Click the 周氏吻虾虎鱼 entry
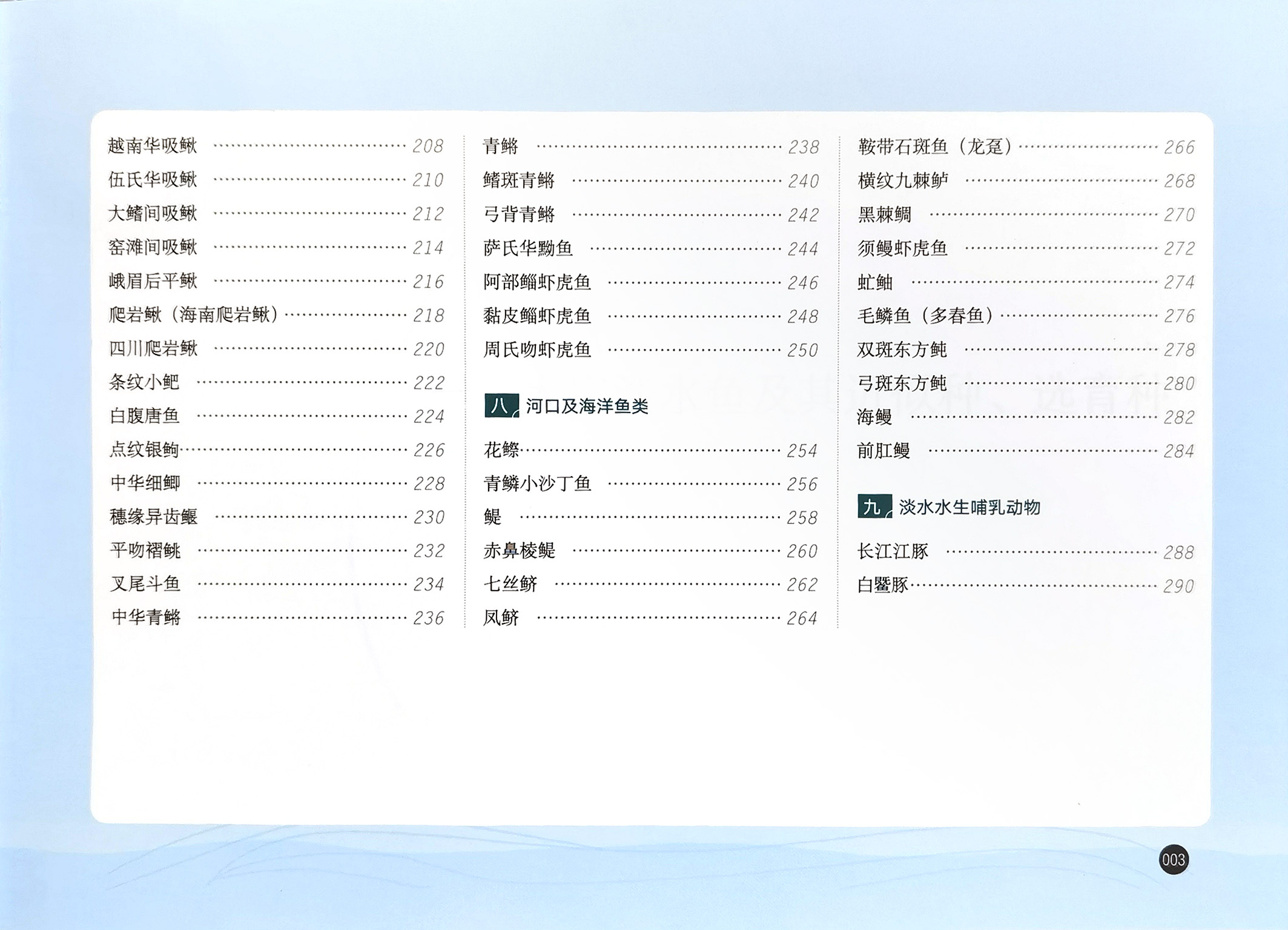The height and width of the screenshot is (930, 1288). 537,350
